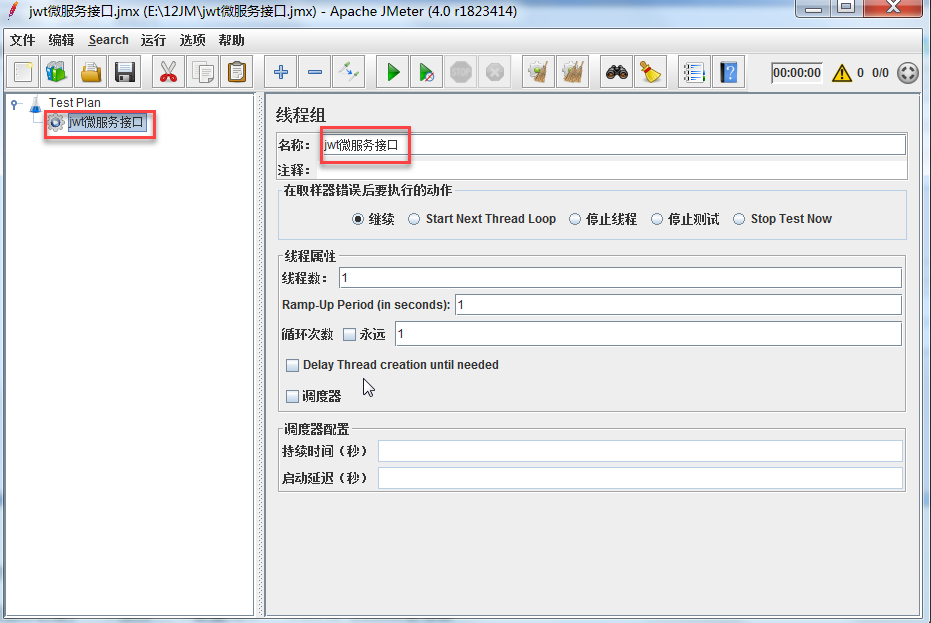Click the 注释 comment field
The width and height of the screenshot is (931, 623).
point(613,170)
